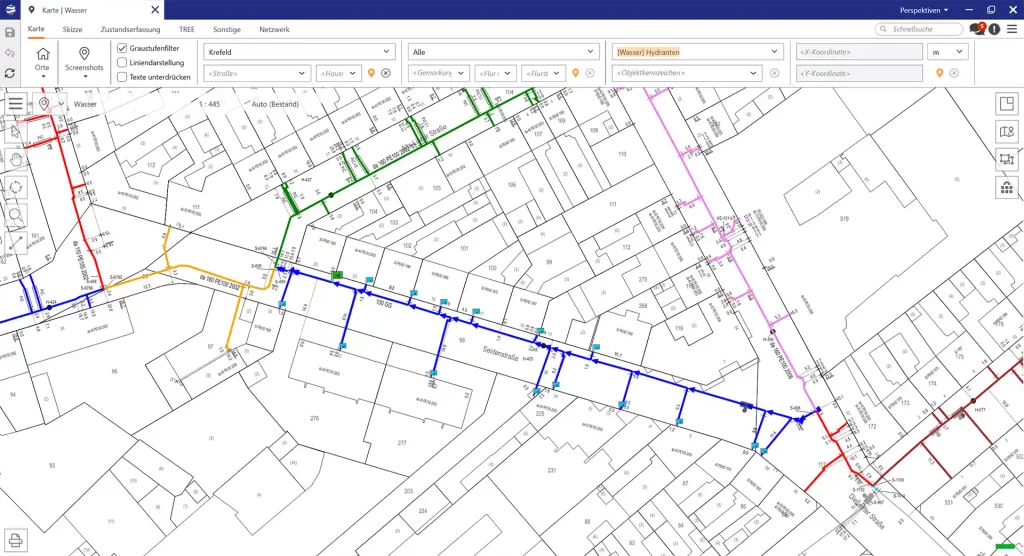This screenshot has height=556, width=1024.
Task: Uncheck the Graustufenfilter checkbox
Action: pos(122,48)
